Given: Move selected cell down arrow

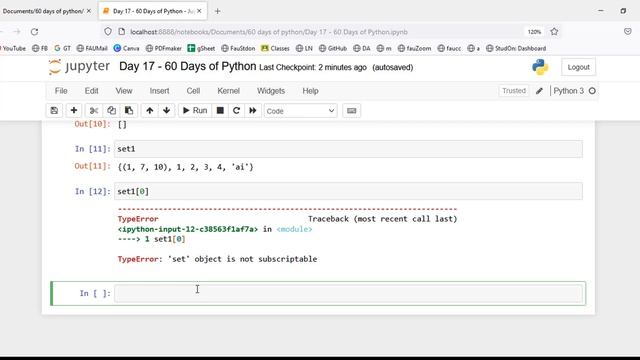Looking at the screenshot, I should click(x=167, y=111).
